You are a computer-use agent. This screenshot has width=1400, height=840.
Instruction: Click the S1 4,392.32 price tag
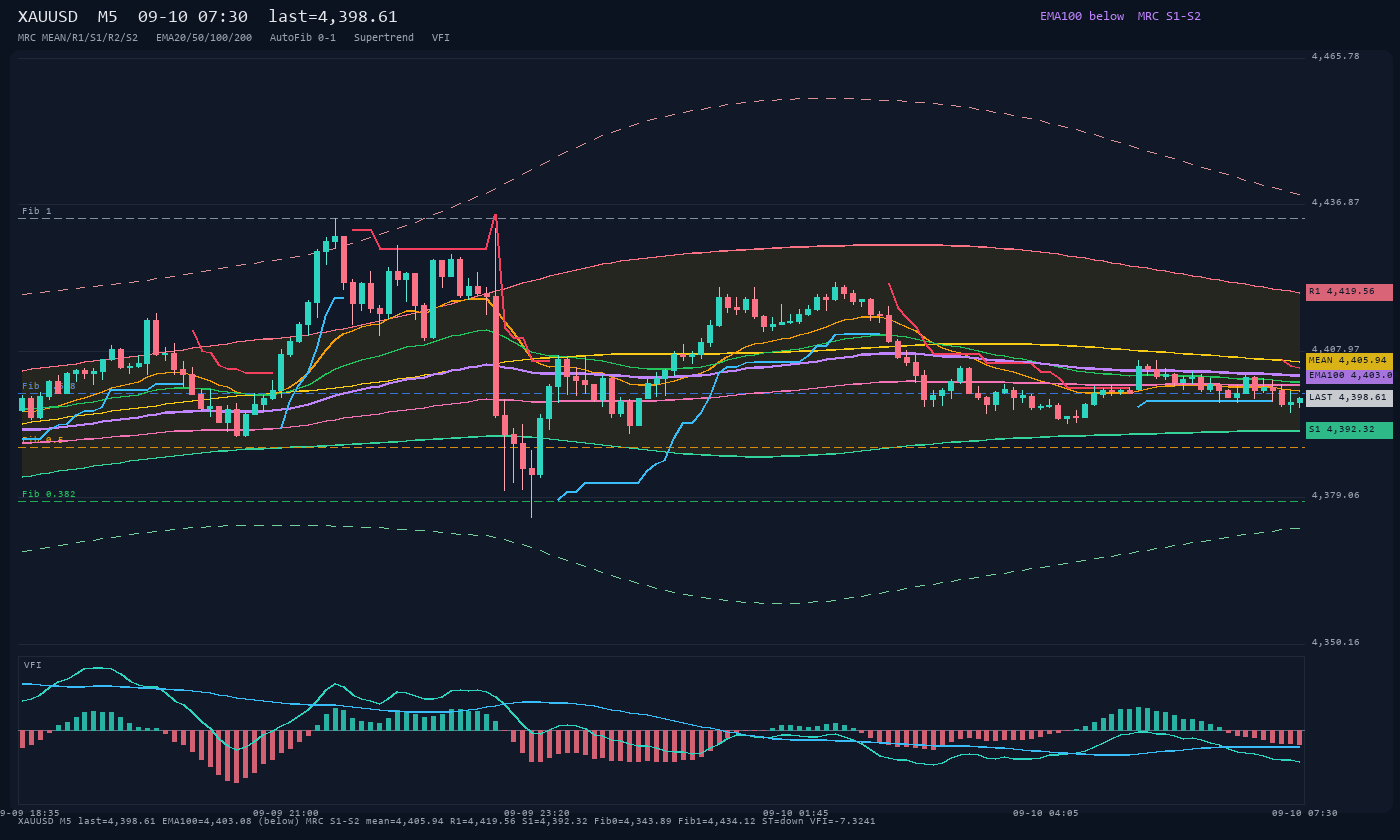click(1349, 430)
